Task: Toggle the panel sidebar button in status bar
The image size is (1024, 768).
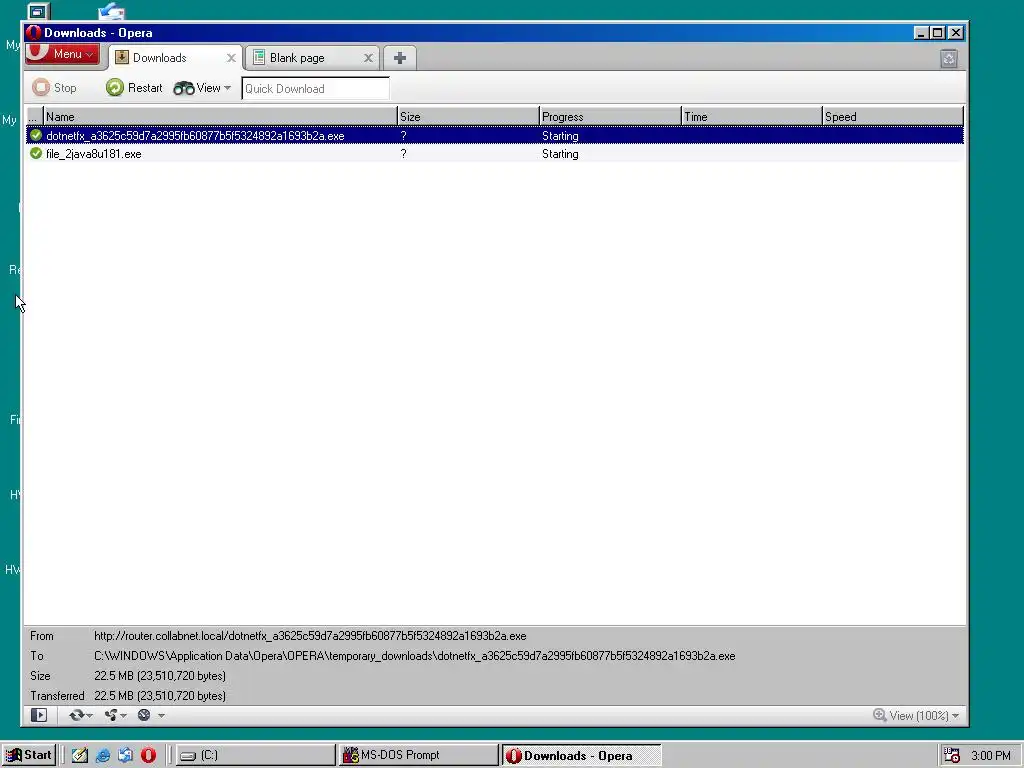Action: [x=39, y=715]
